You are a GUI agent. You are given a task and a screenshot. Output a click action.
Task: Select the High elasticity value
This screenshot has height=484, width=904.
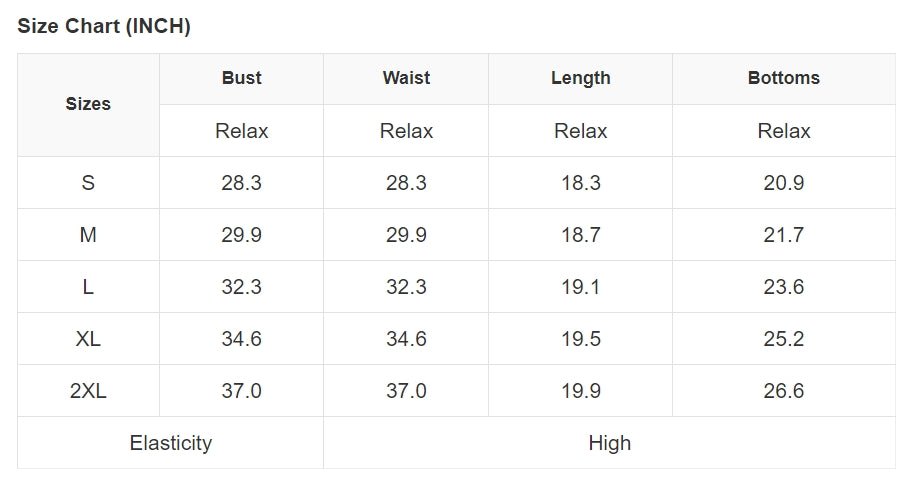(609, 443)
